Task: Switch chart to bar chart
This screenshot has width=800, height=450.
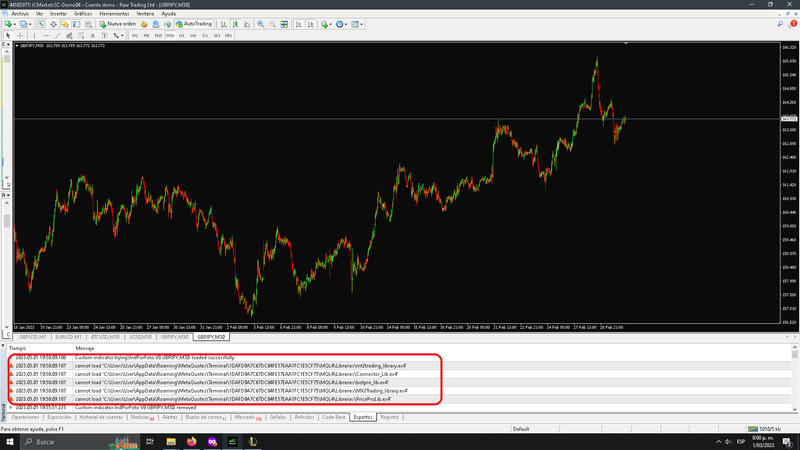Action: pyautogui.click(x=223, y=24)
